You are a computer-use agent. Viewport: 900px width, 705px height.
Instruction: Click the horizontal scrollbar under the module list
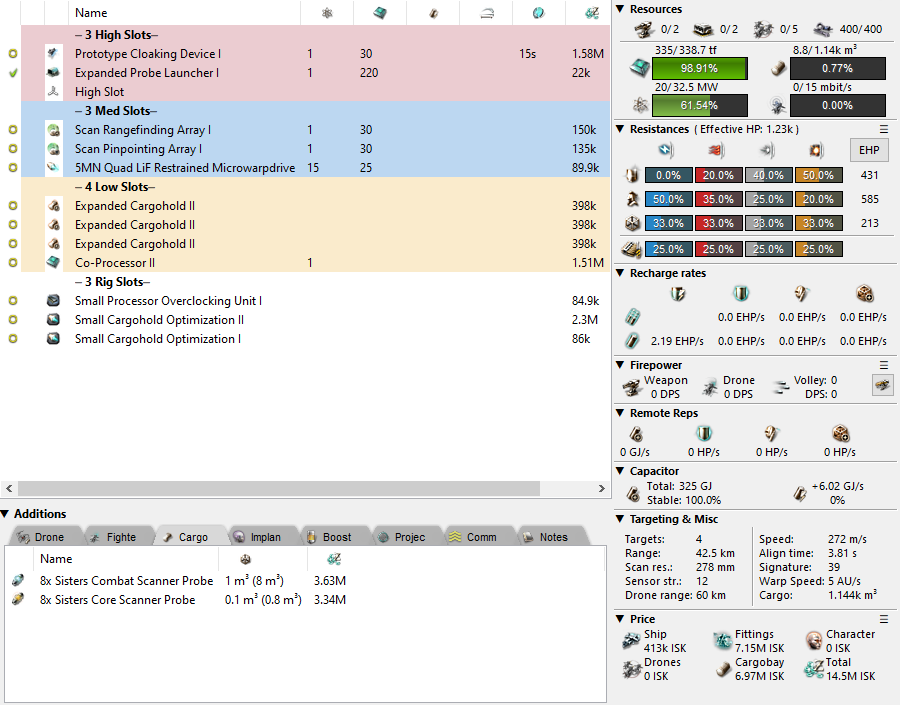[305, 489]
